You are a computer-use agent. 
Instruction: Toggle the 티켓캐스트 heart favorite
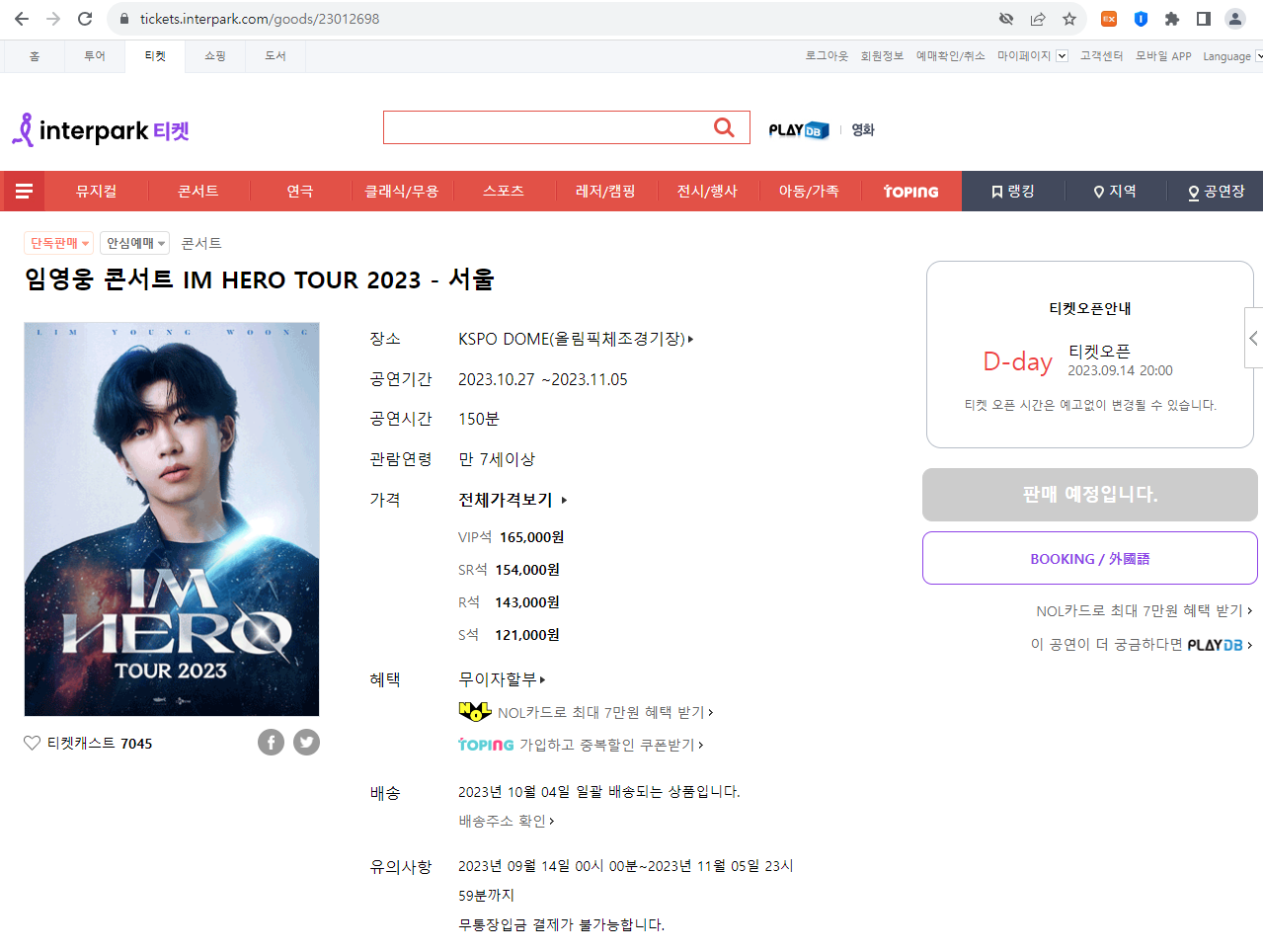click(32, 743)
